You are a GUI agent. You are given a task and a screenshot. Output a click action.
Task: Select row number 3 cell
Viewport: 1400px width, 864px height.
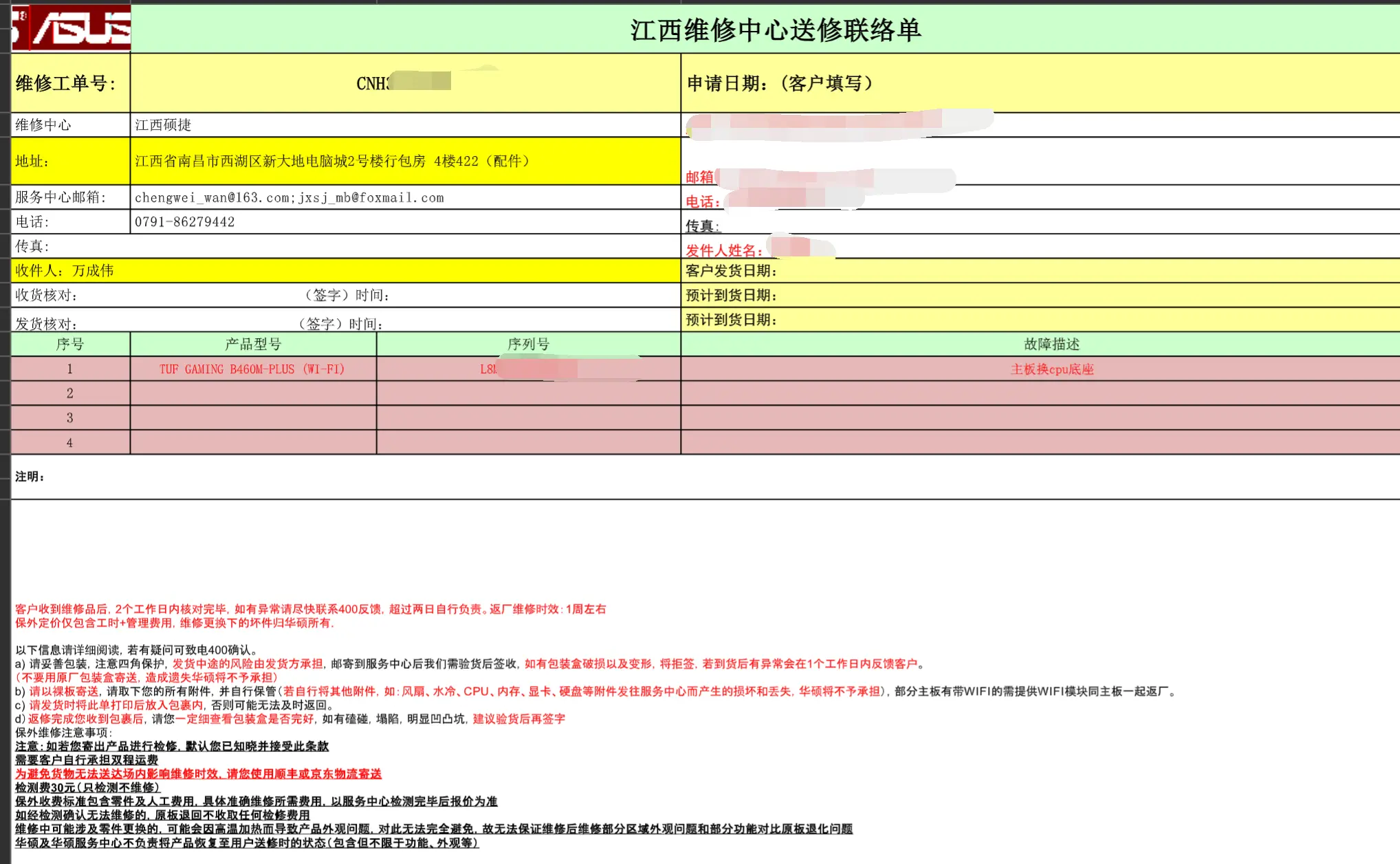[71, 418]
